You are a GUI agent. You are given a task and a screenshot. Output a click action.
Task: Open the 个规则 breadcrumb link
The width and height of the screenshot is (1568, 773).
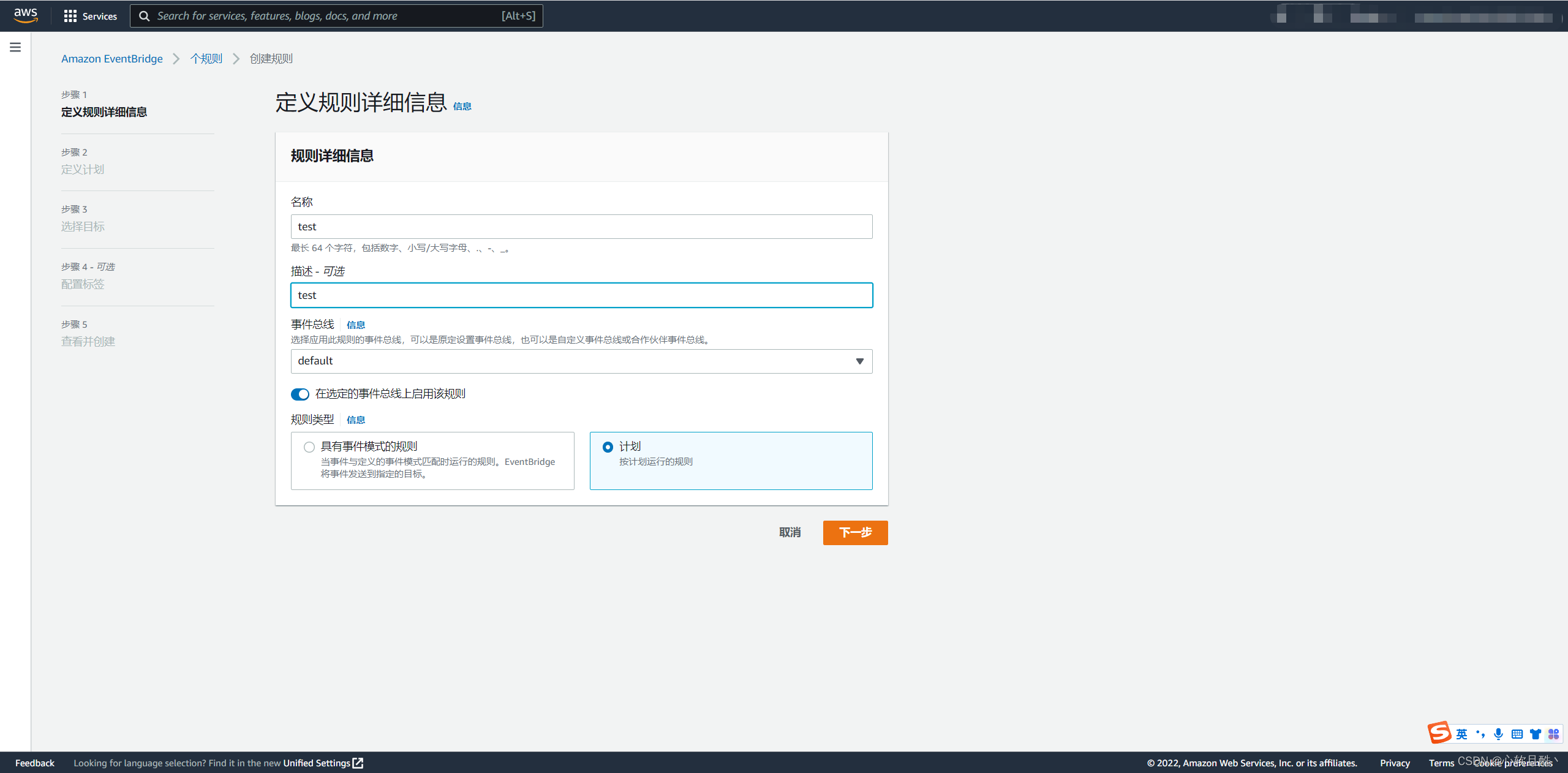[x=206, y=59]
